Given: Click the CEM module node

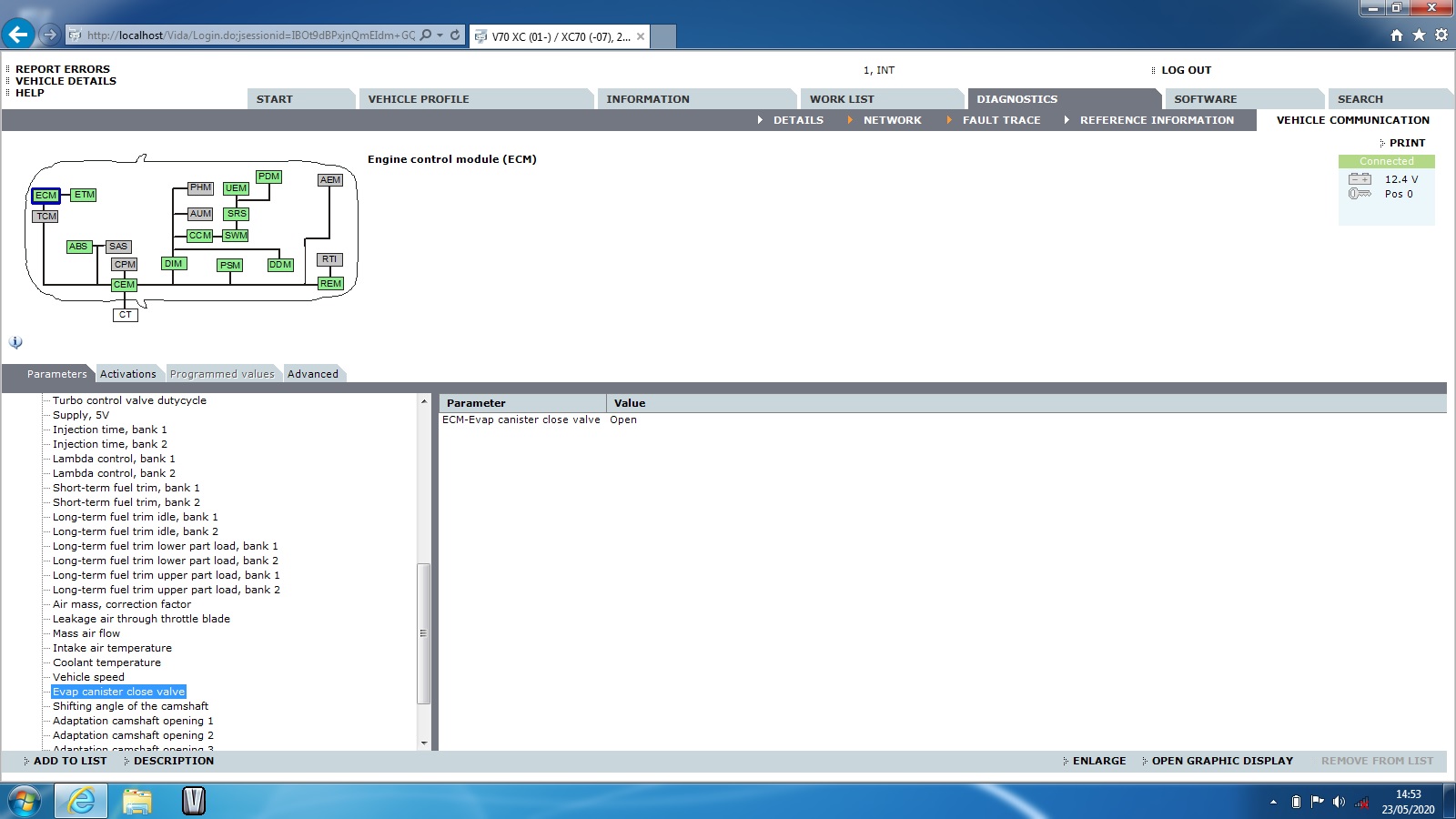Looking at the screenshot, I should pos(124,285).
